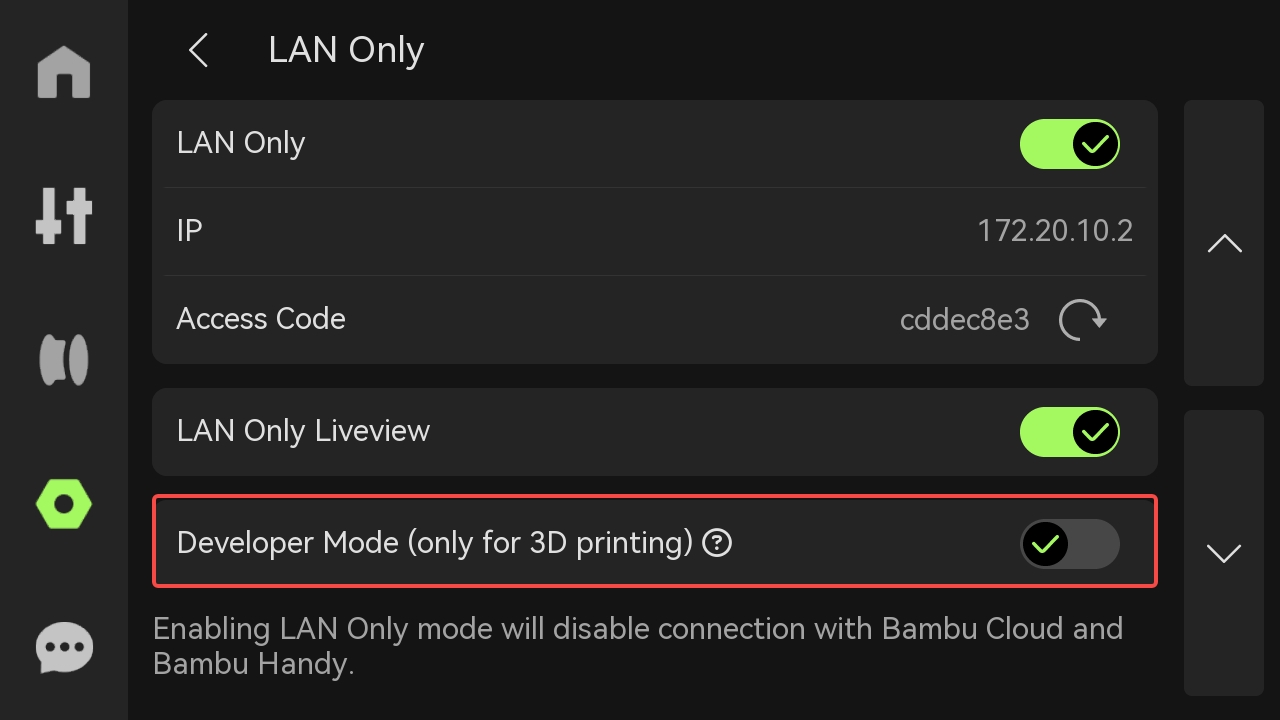Select the Bambu Cloud warning text
Viewport: 1280px width, 720px height.
[637, 646]
